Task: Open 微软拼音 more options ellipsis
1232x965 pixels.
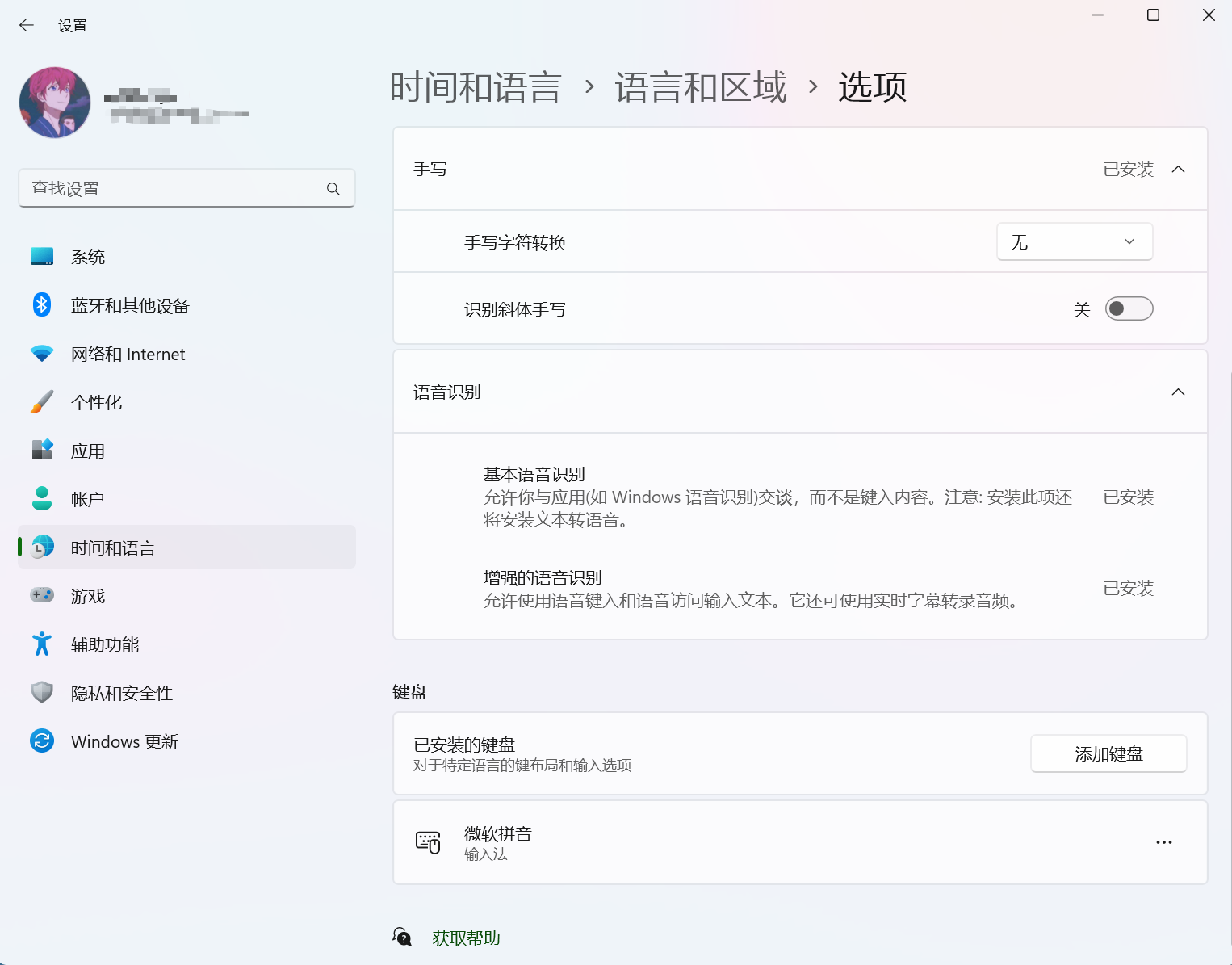Action: click(x=1163, y=842)
